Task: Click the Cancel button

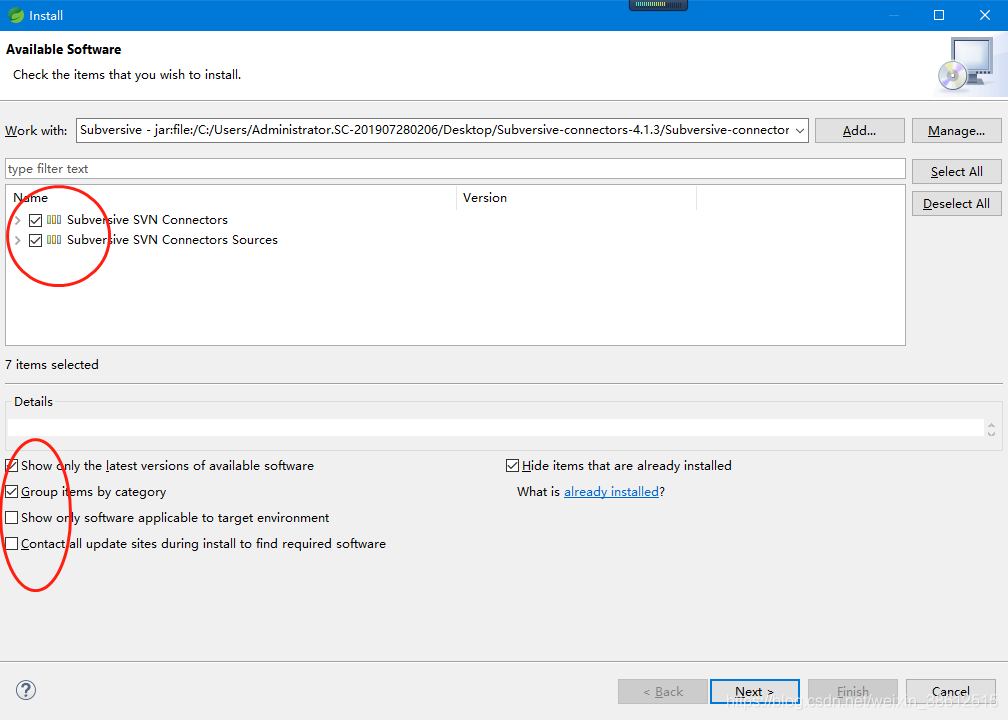Action: tap(951, 692)
